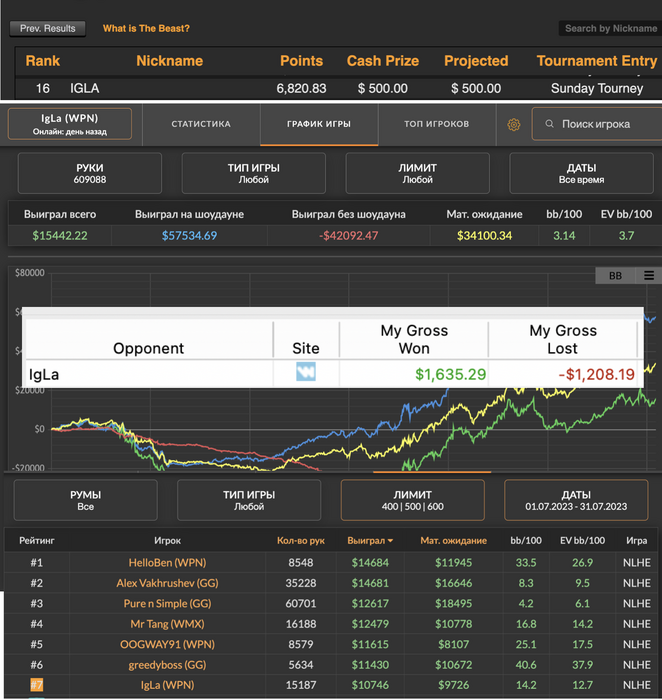
Task: Click the -$1,208.19 gross lost value
Action: [x=596, y=374]
